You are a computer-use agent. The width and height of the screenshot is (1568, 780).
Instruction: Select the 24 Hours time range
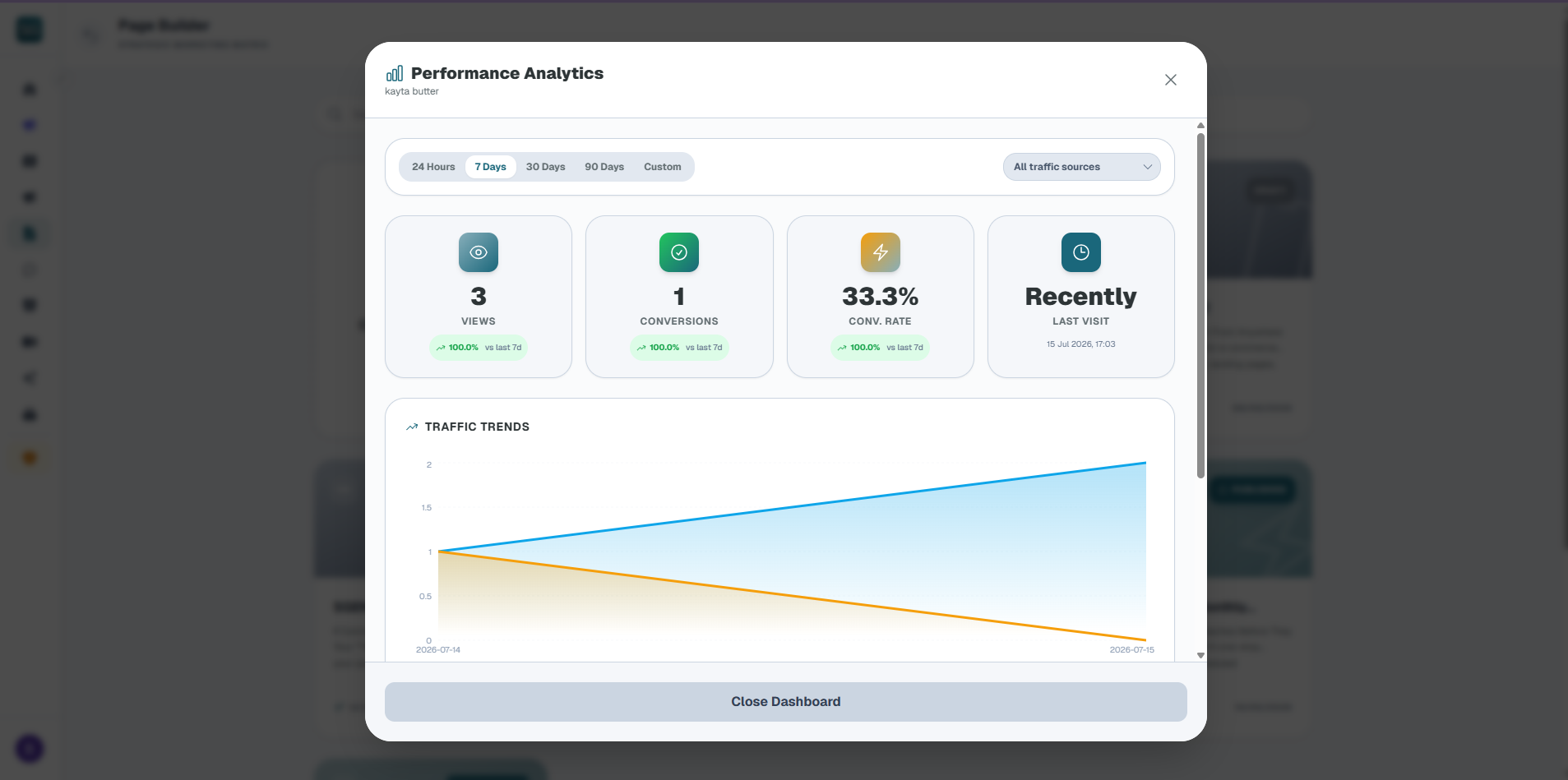(433, 167)
